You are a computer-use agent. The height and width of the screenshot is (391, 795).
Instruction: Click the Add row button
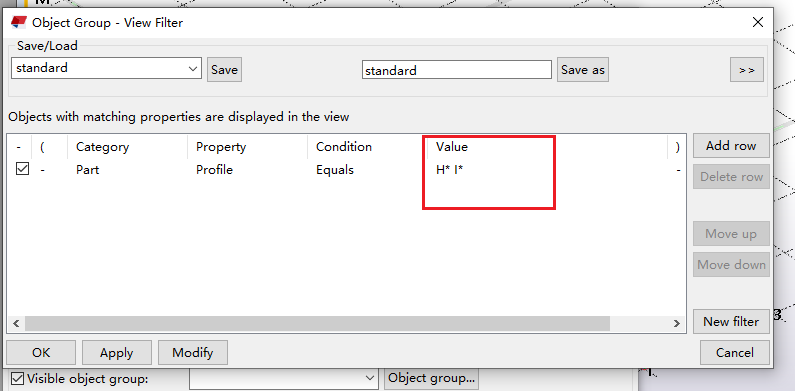[x=731, y=146]
